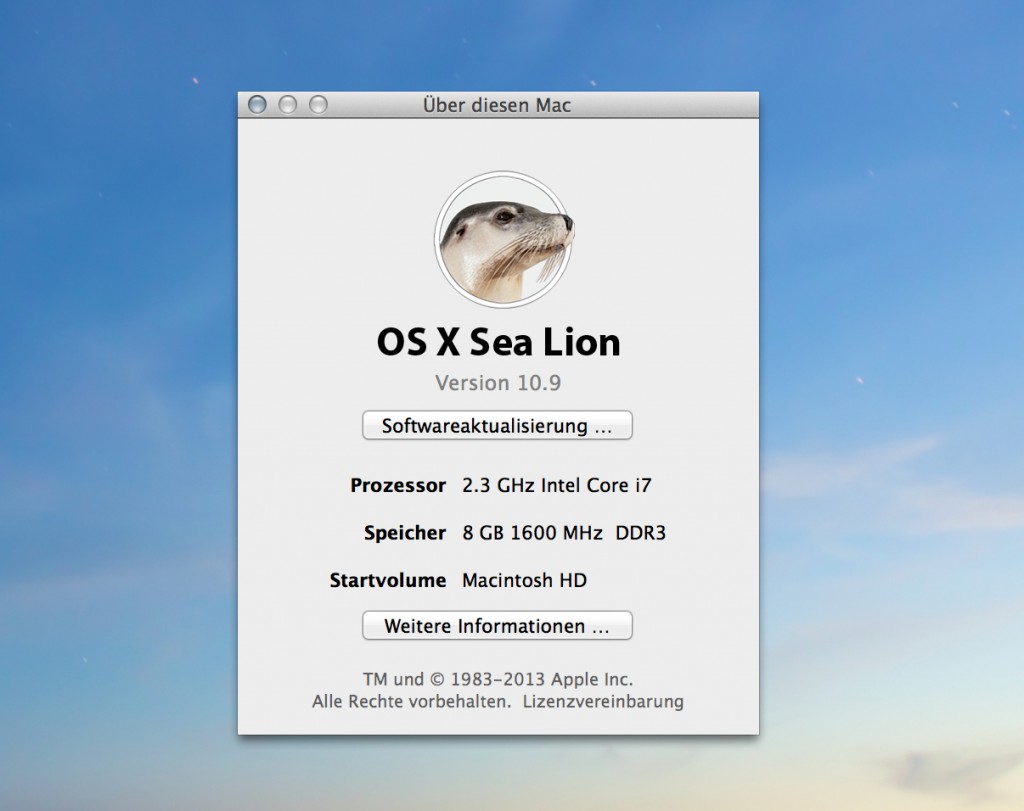Viewport: 1024px width, 811px height.
Task: Minimize the Über diesen Mac window
Action: coord(287,104)
